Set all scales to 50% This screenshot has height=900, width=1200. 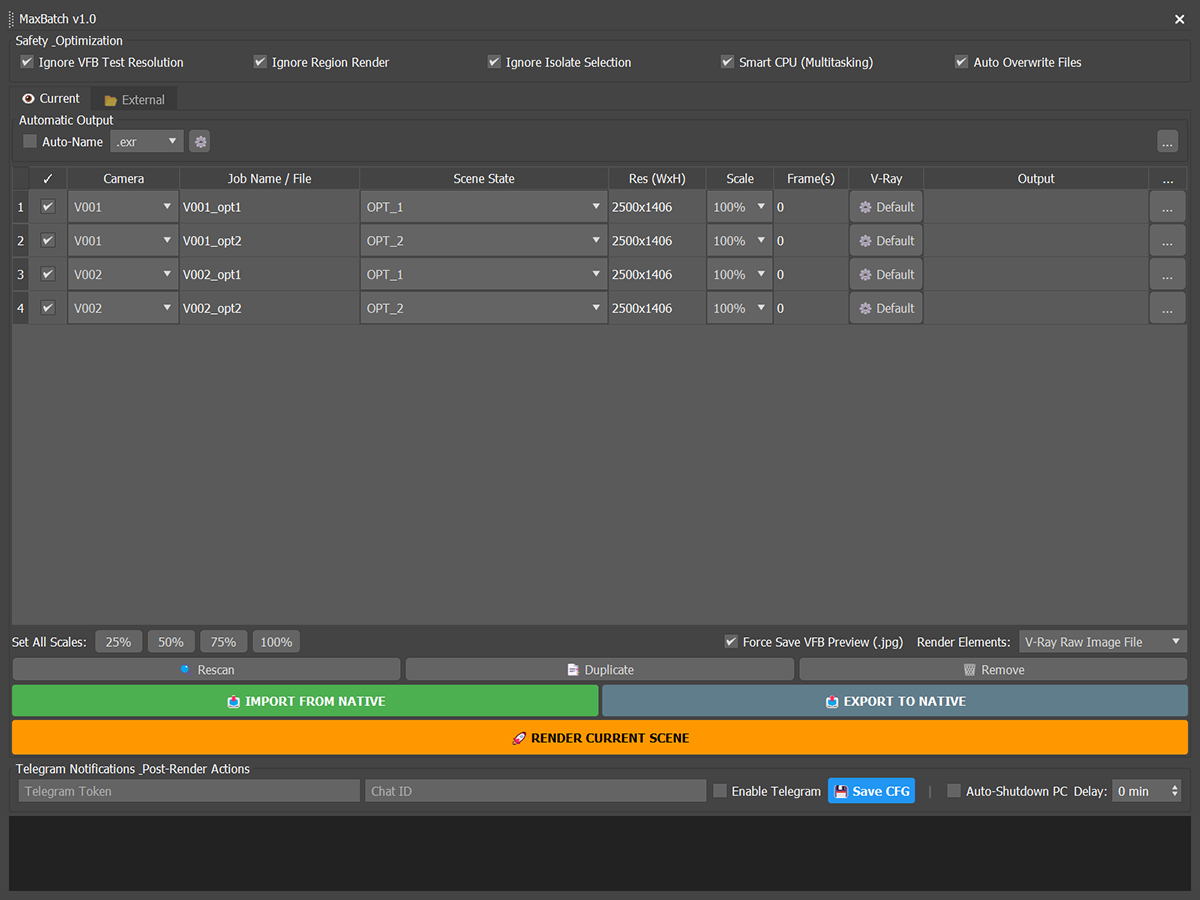[x=171, y=642]
